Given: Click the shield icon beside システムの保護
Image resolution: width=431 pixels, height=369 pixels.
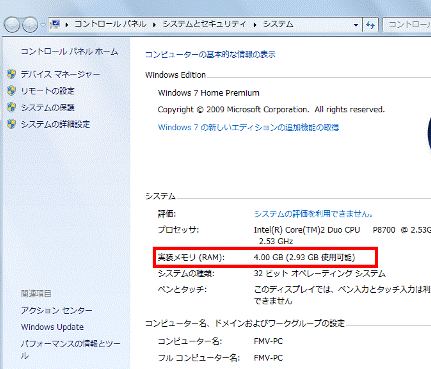Looking at the screenshot, I should pos(12,107).
